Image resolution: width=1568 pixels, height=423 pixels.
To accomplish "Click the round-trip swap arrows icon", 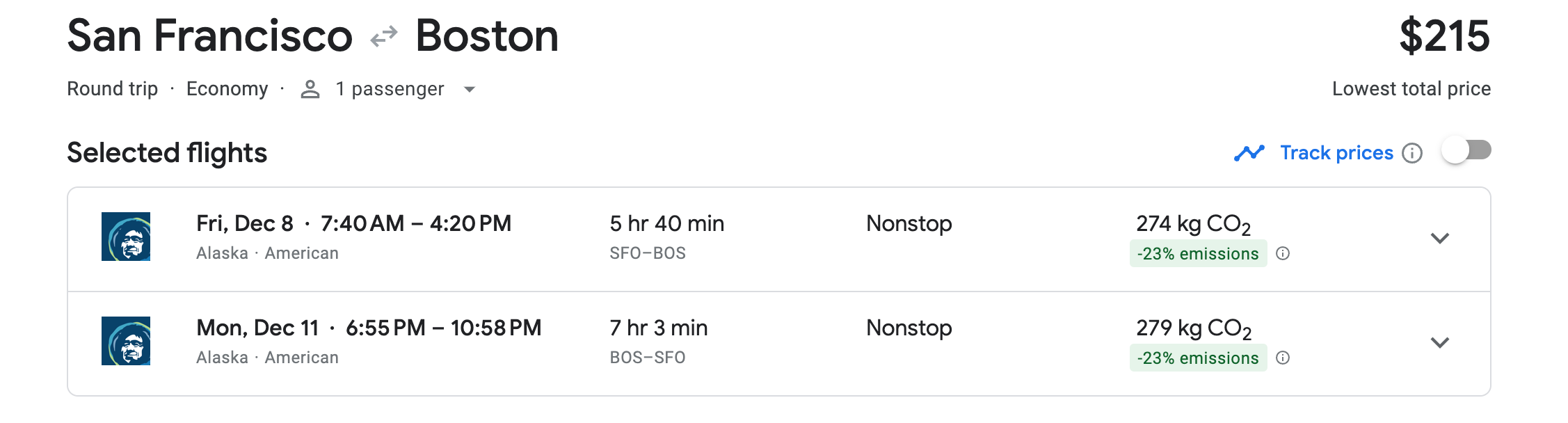I will click(384, 36).
